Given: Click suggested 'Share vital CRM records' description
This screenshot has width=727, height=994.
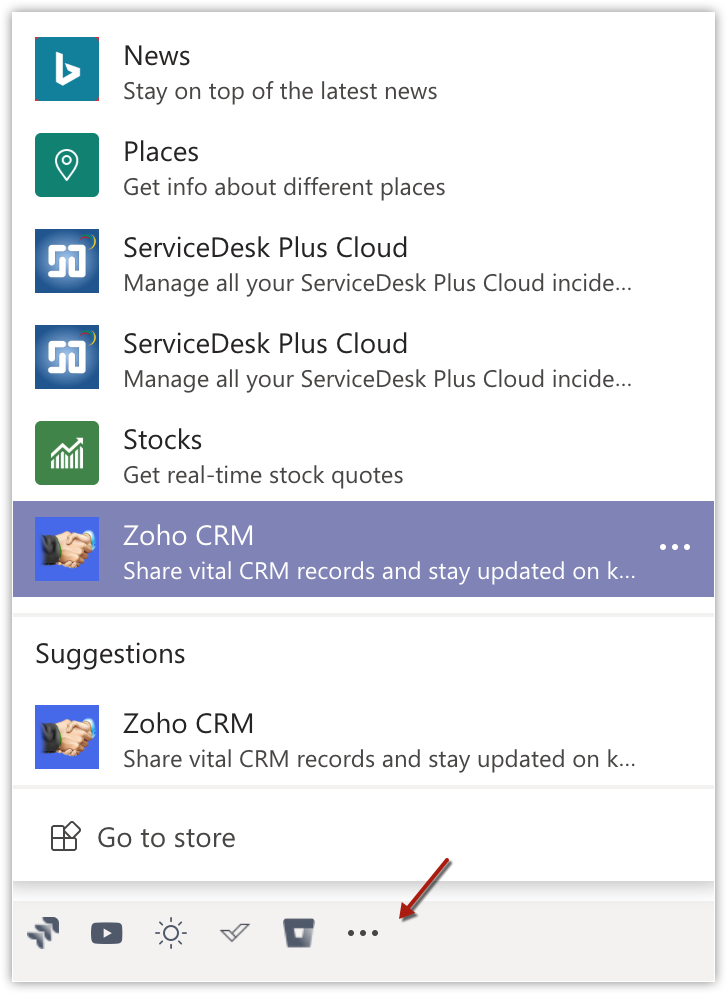Looking at the screenshot, I should (379, 759).
